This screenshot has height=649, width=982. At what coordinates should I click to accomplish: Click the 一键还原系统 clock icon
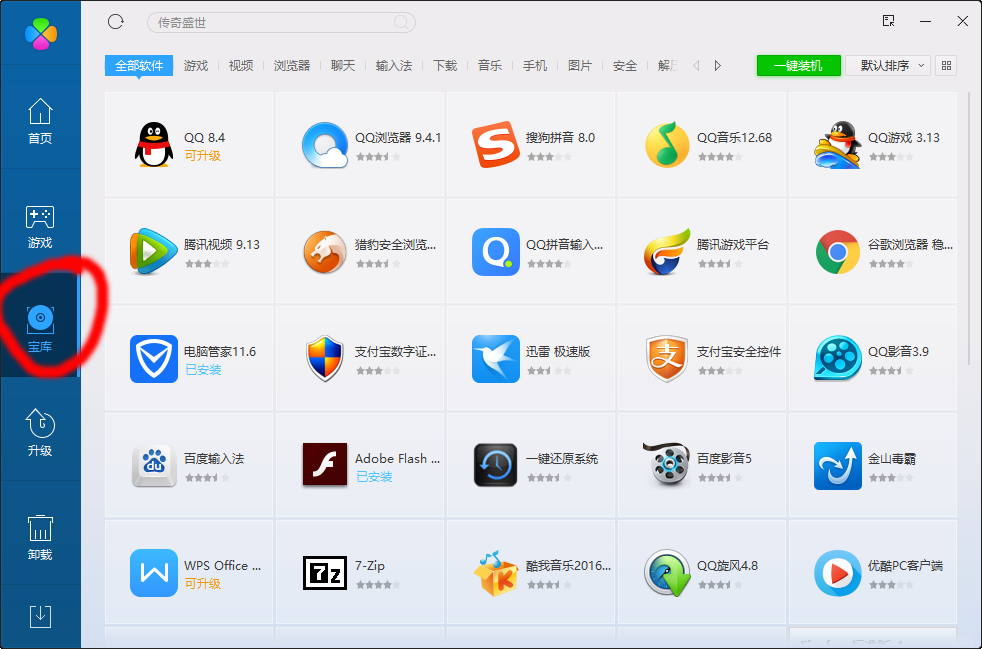point(495,465)
